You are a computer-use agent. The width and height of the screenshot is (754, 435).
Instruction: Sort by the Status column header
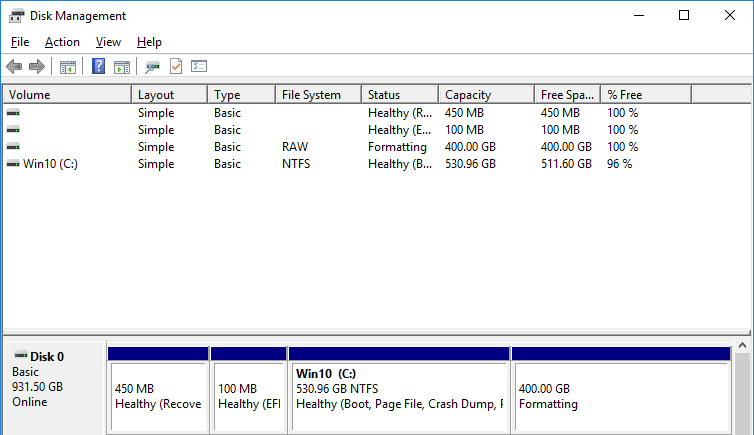click(400, 95)
